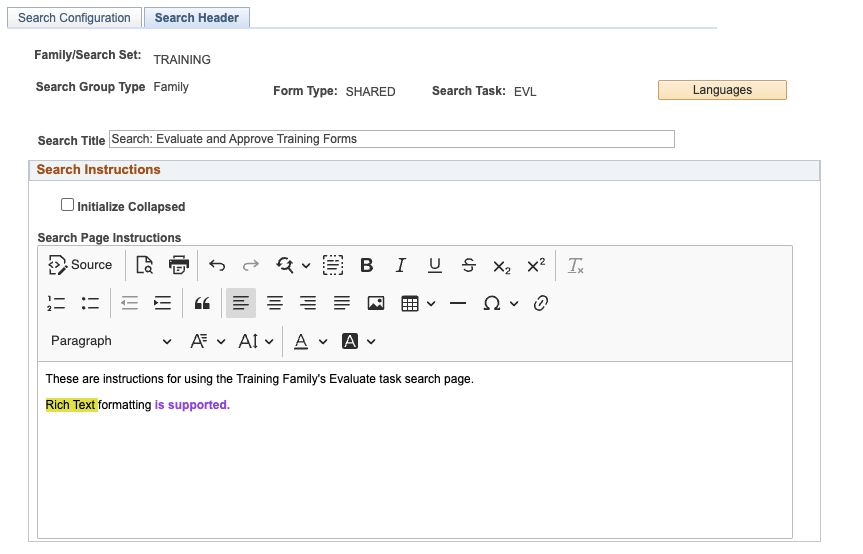Switch to the Search Configuration tab
Viewport: 863px width, 554px height.
click(x=74, y=18)
